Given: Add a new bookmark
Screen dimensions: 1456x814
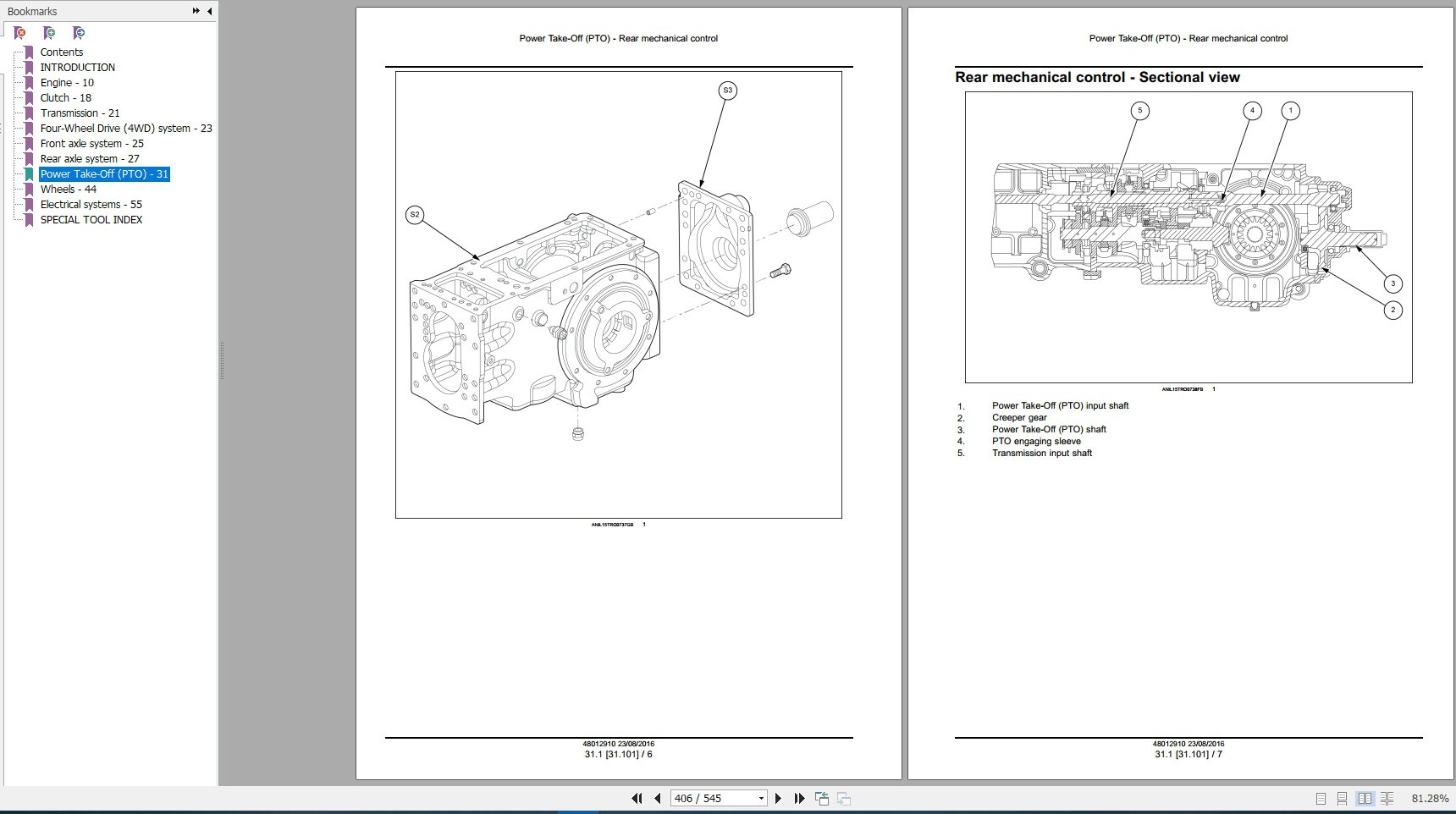Looking at the screenshot, I should coord(49,33).
